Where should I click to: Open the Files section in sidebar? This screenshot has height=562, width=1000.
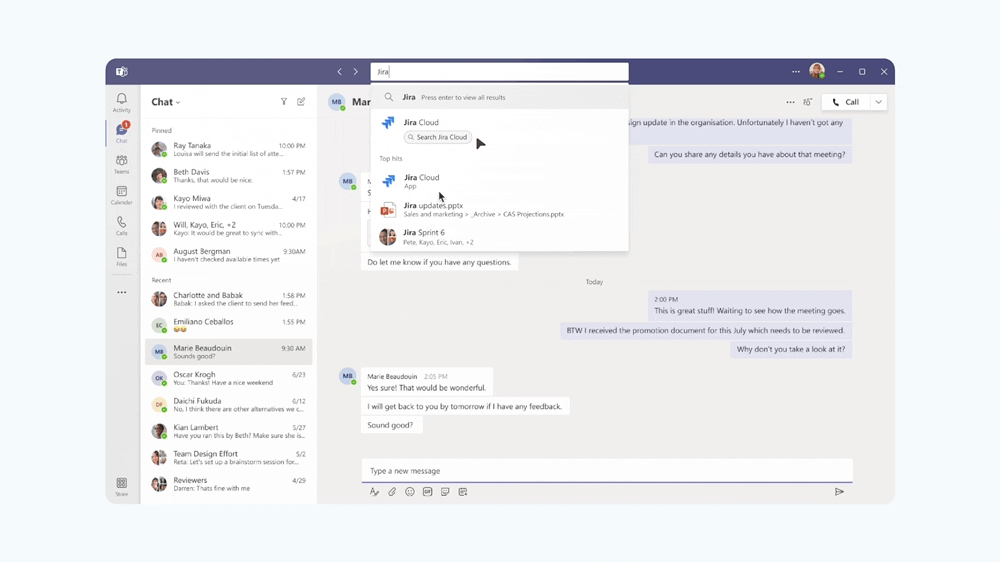121,256
